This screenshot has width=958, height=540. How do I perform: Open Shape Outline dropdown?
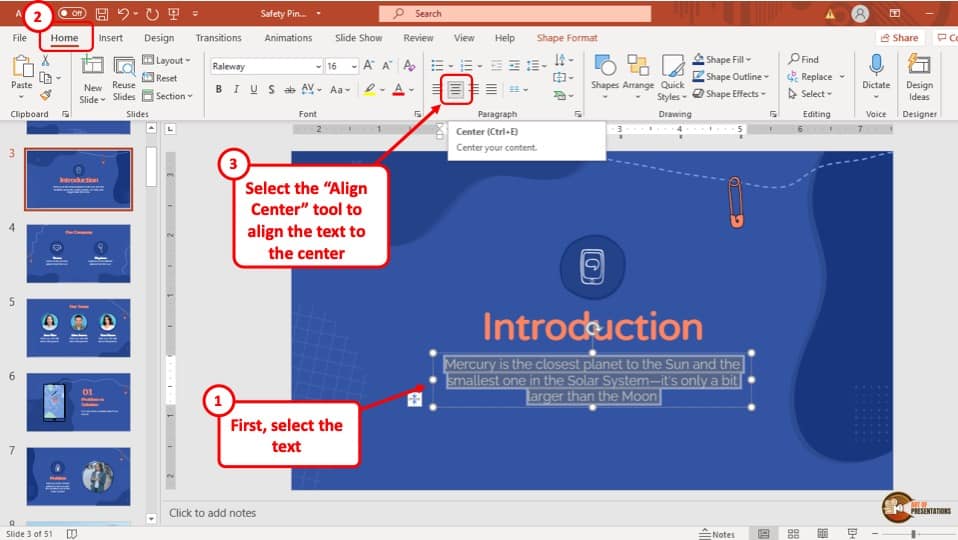click(731, 76)
